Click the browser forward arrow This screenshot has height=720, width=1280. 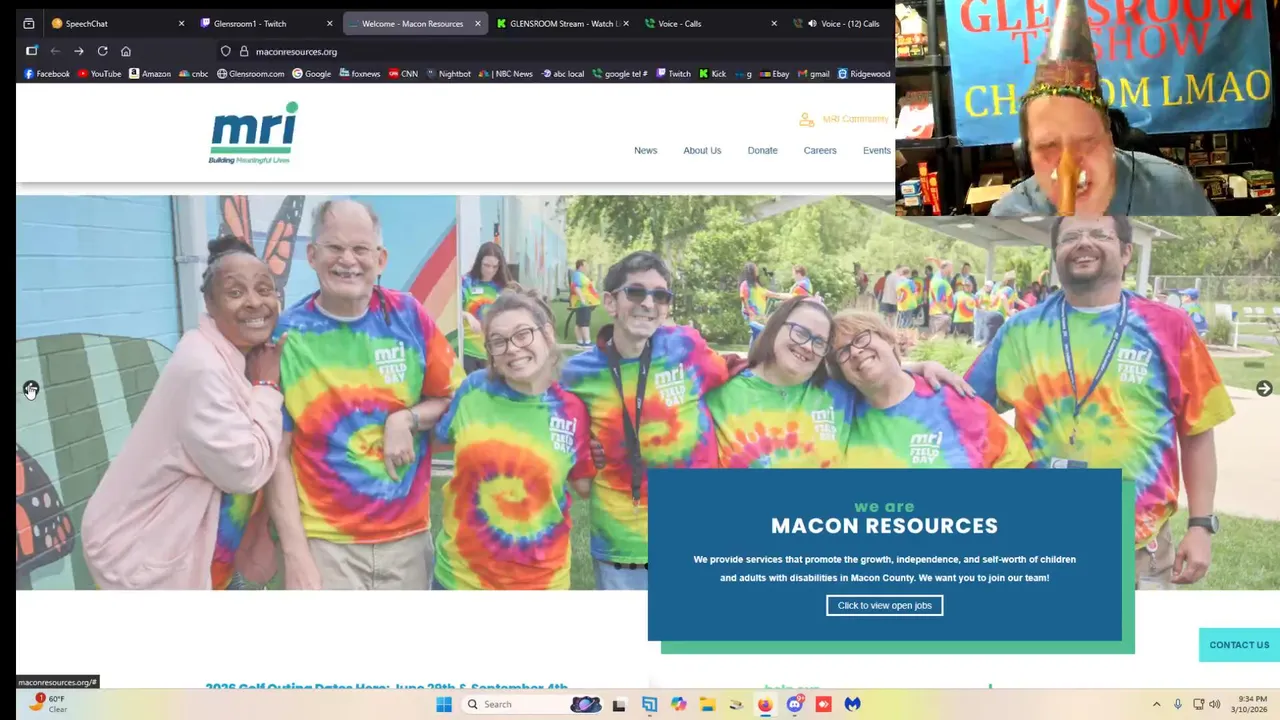[78, 51]
